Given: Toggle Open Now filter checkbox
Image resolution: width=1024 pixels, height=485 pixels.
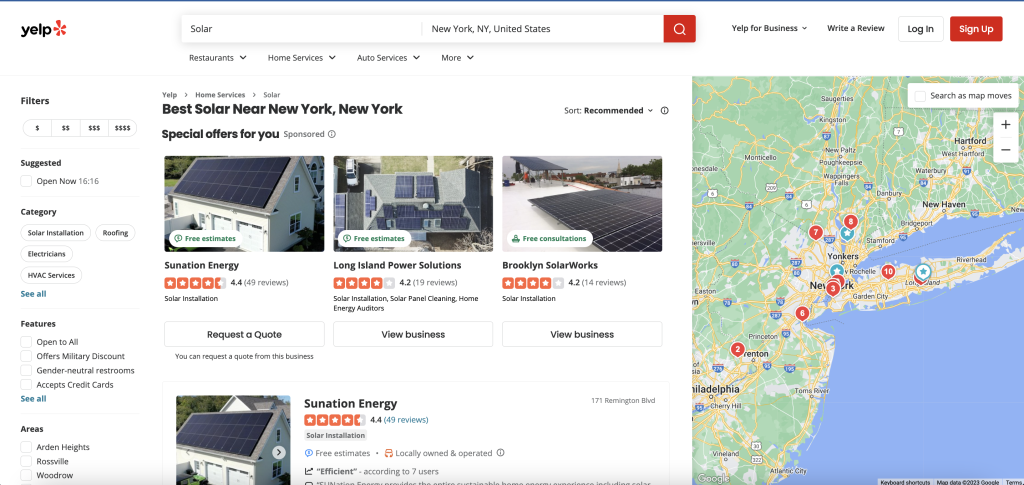Looking at the screenshot, I should point(26,181).
